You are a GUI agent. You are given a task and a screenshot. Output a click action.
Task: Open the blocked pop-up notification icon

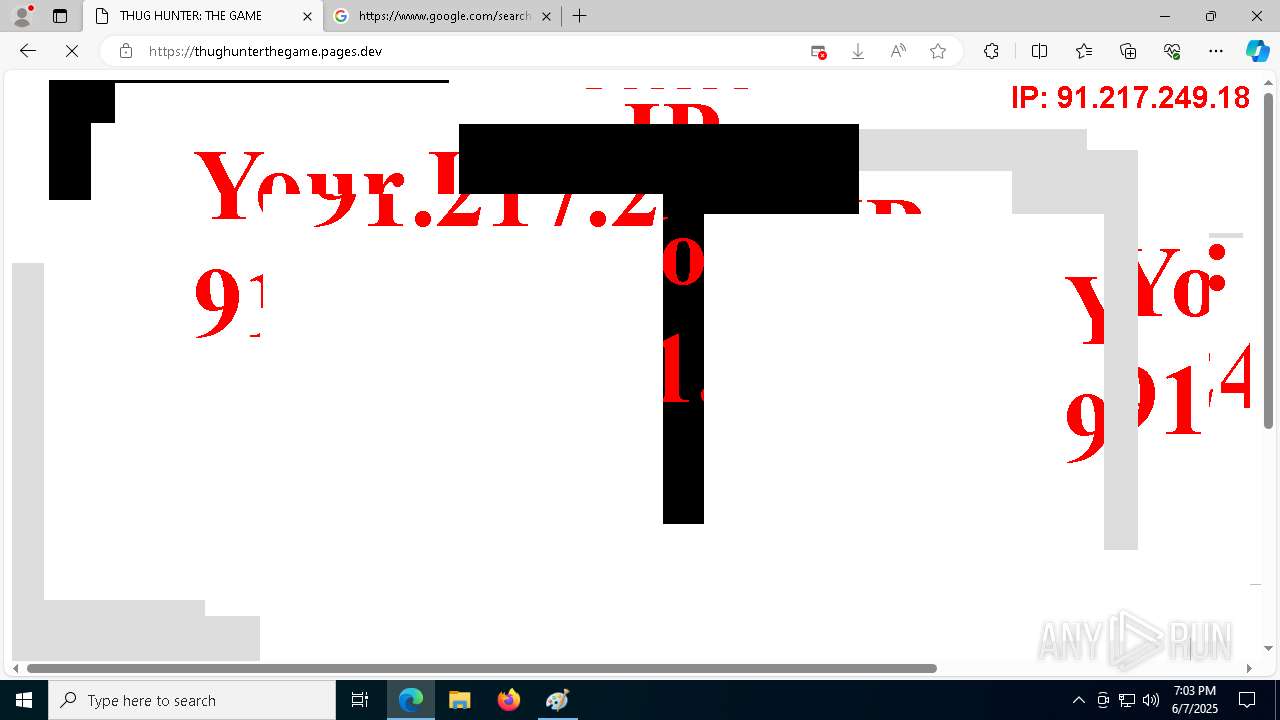pos(818,51)
